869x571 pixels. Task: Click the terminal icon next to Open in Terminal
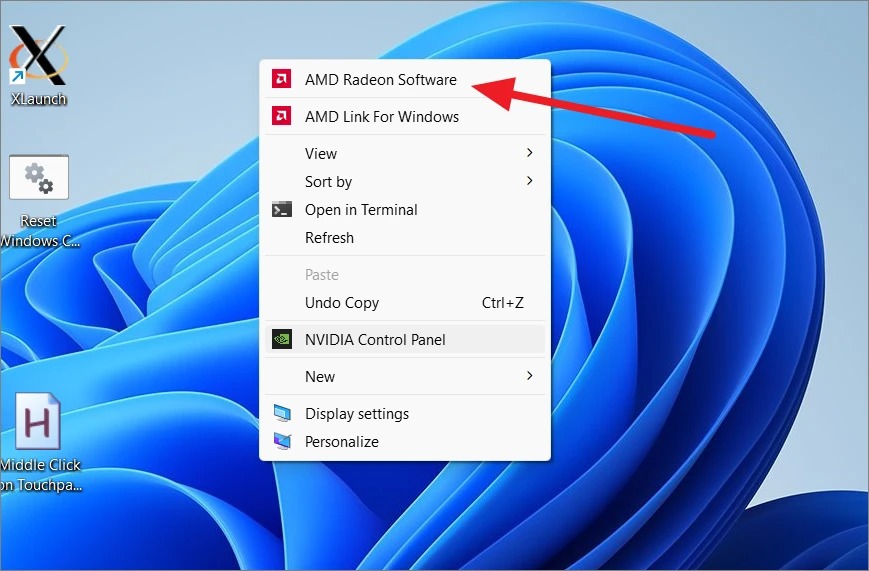pyautogui.click(x=282, y=210)
